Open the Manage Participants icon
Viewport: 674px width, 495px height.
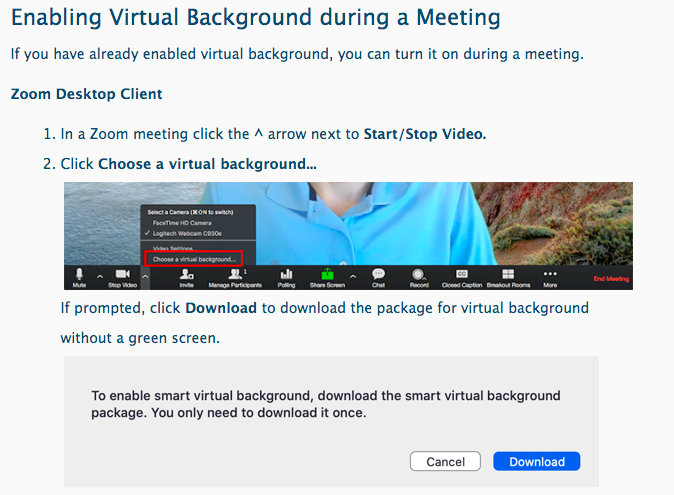237,273
